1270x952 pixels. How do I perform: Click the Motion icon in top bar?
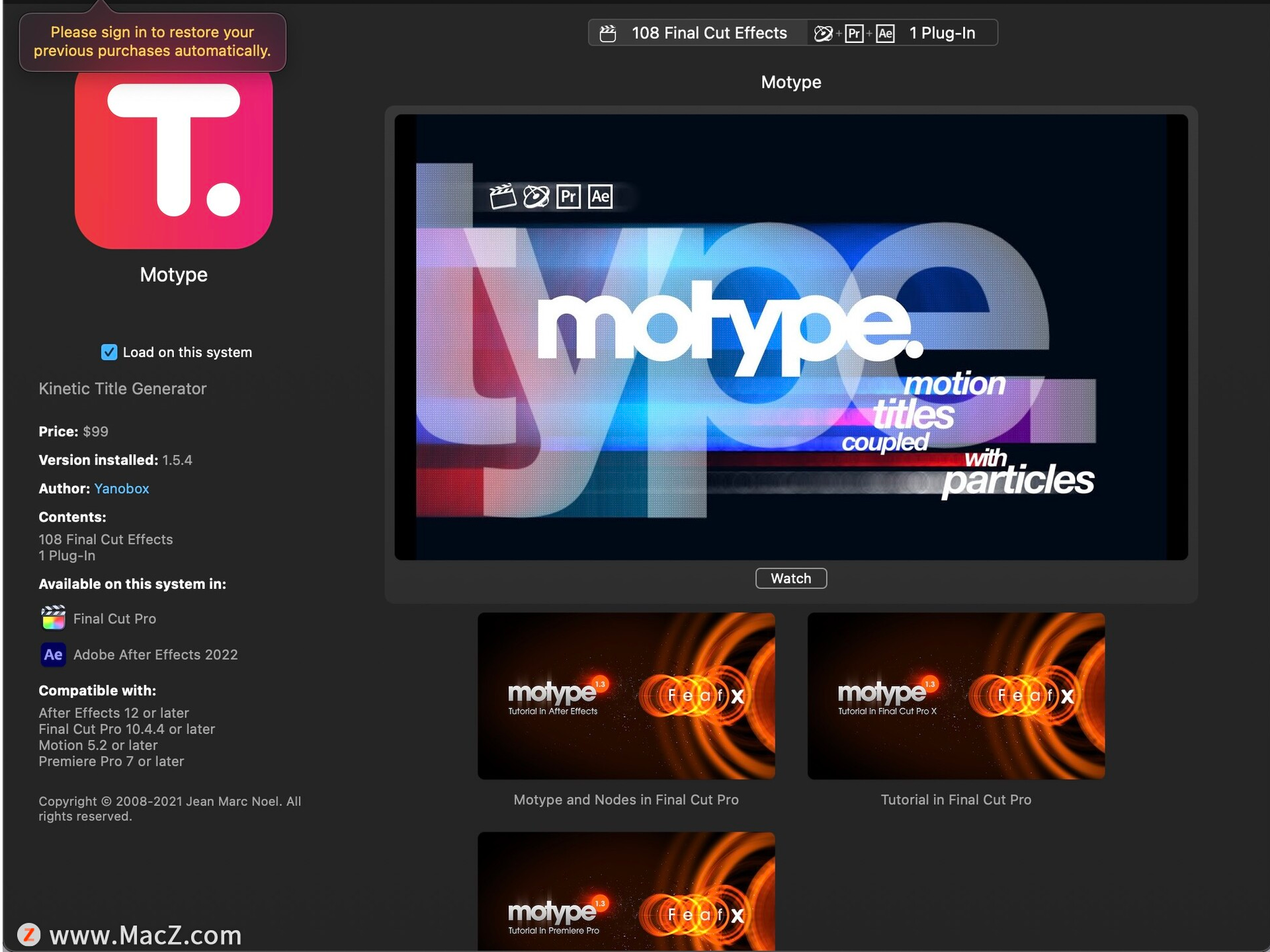pyautogui.click(x=823, y=33)
